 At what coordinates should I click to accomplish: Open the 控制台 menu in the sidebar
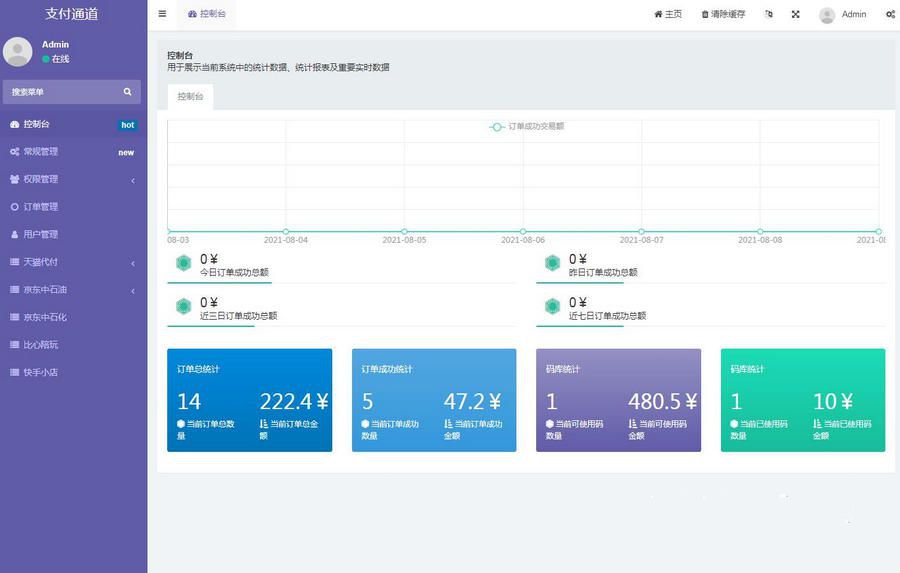[x=73, y=124]
